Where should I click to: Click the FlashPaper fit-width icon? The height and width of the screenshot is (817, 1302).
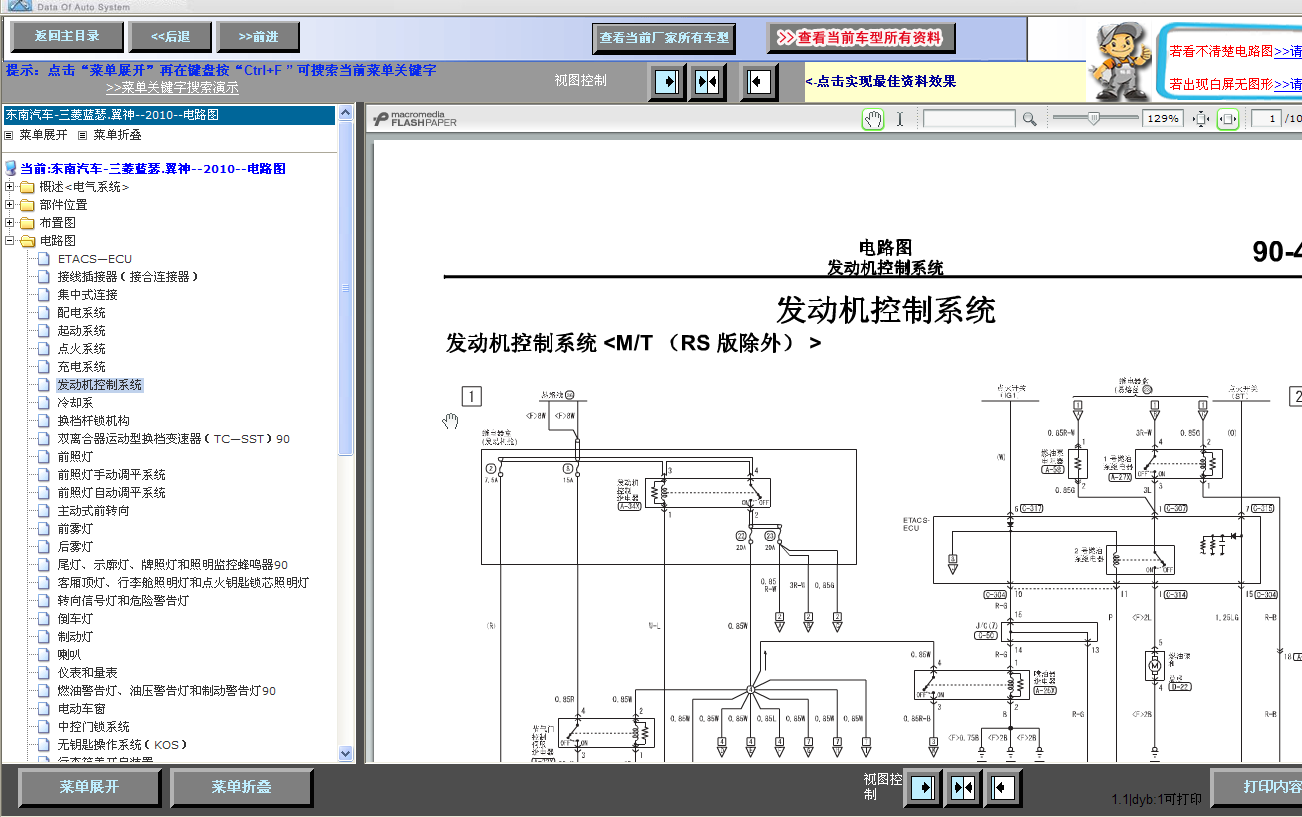point(1228,119)
